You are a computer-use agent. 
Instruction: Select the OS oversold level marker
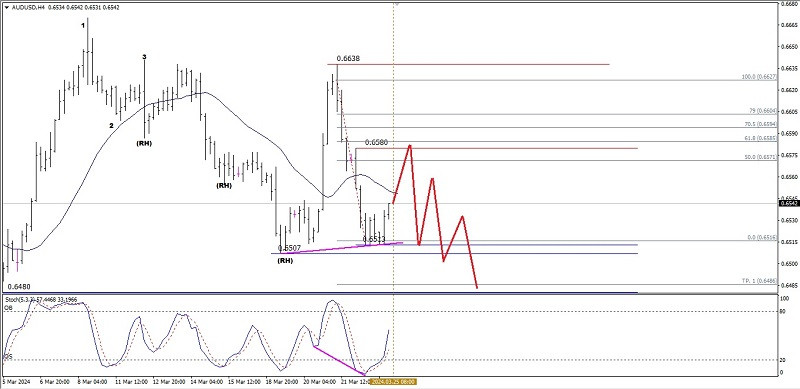[8, 357]
